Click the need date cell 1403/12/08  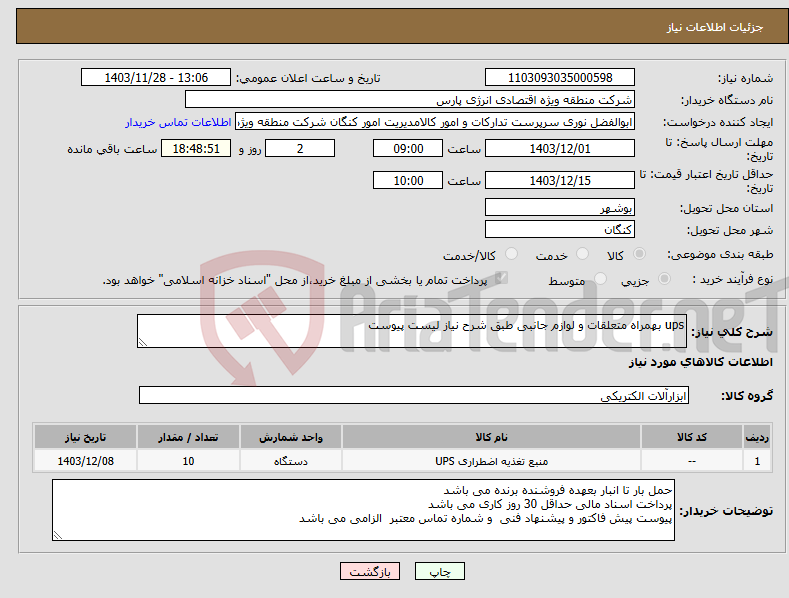(x=86, y=461)
